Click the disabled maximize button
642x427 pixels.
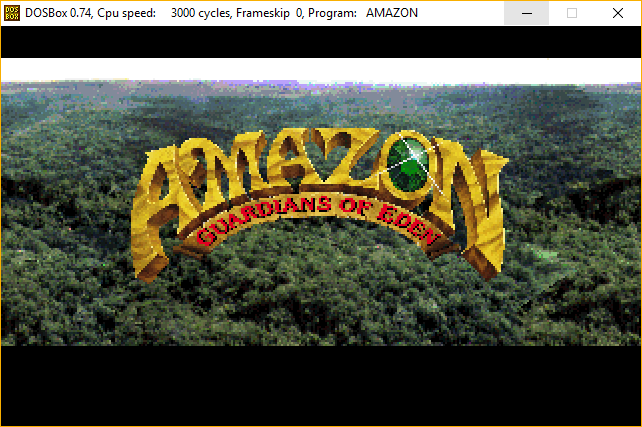tap(572, 13)
